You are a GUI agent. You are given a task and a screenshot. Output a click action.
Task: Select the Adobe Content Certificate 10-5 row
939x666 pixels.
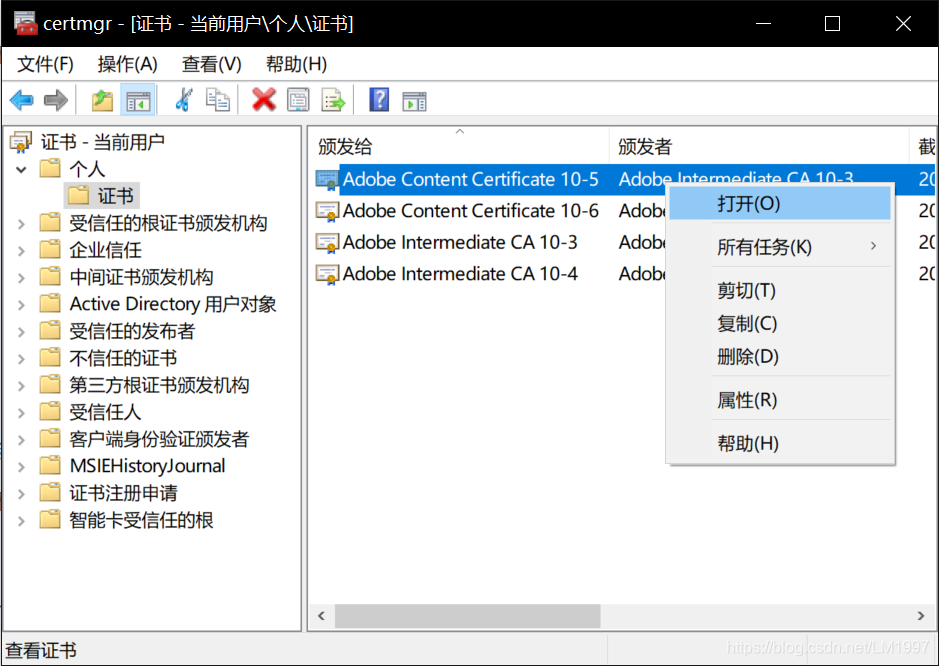tap(470, 179)
